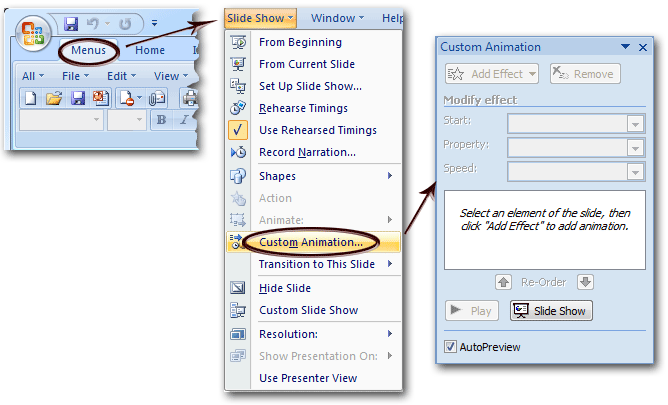Open the Speed dropdown in Modify effect
This screenshot has height=405, width=668.
634,171
